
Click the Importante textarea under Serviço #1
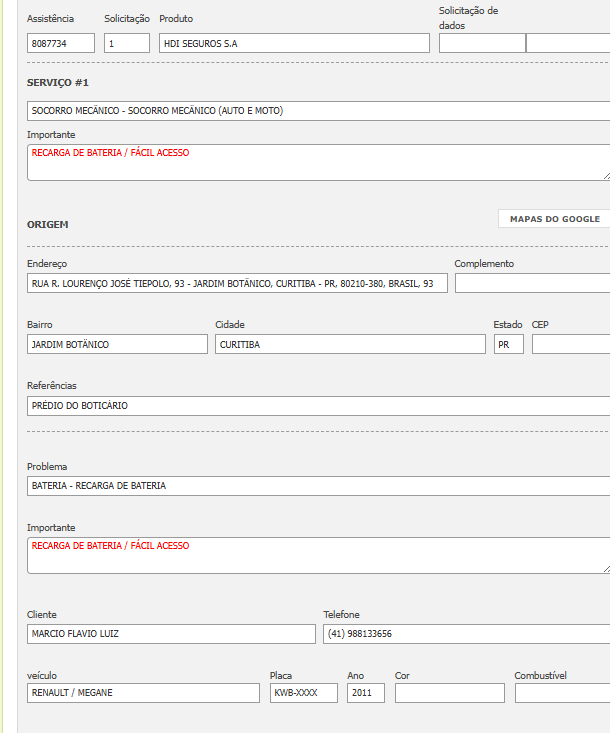pyautogui.click(x=318, y=163)
